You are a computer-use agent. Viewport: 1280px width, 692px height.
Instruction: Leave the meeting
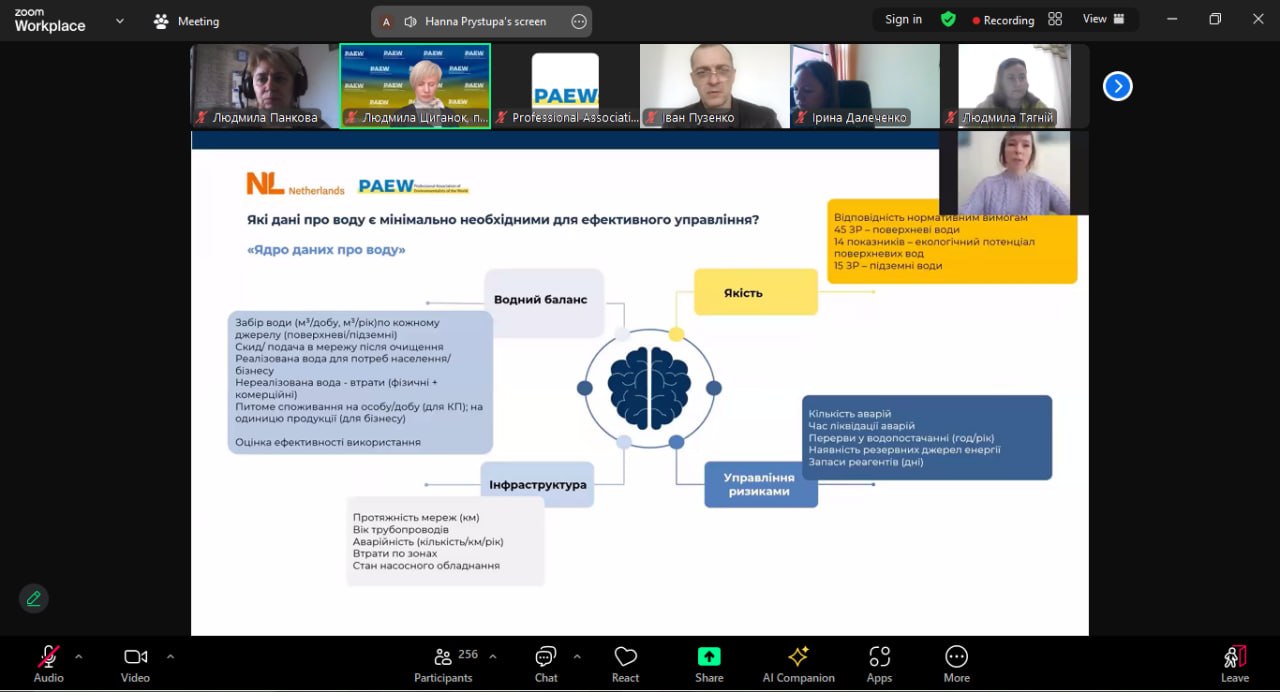tap(1235, 665)
